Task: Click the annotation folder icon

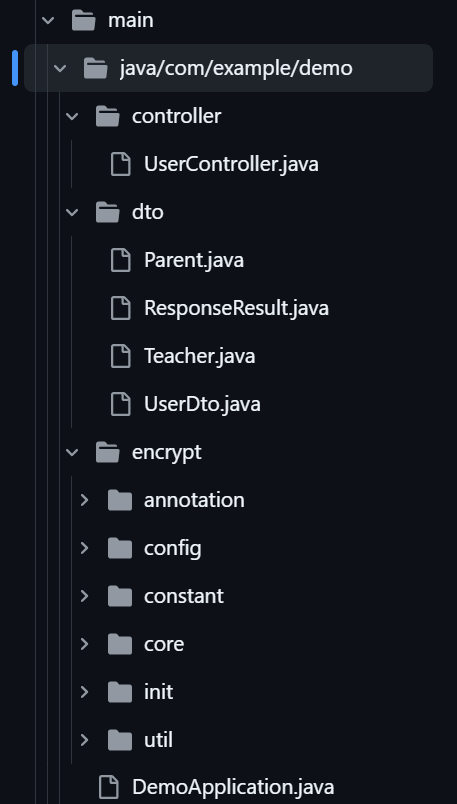Action: pyautogui.click(x=120, y=500)
